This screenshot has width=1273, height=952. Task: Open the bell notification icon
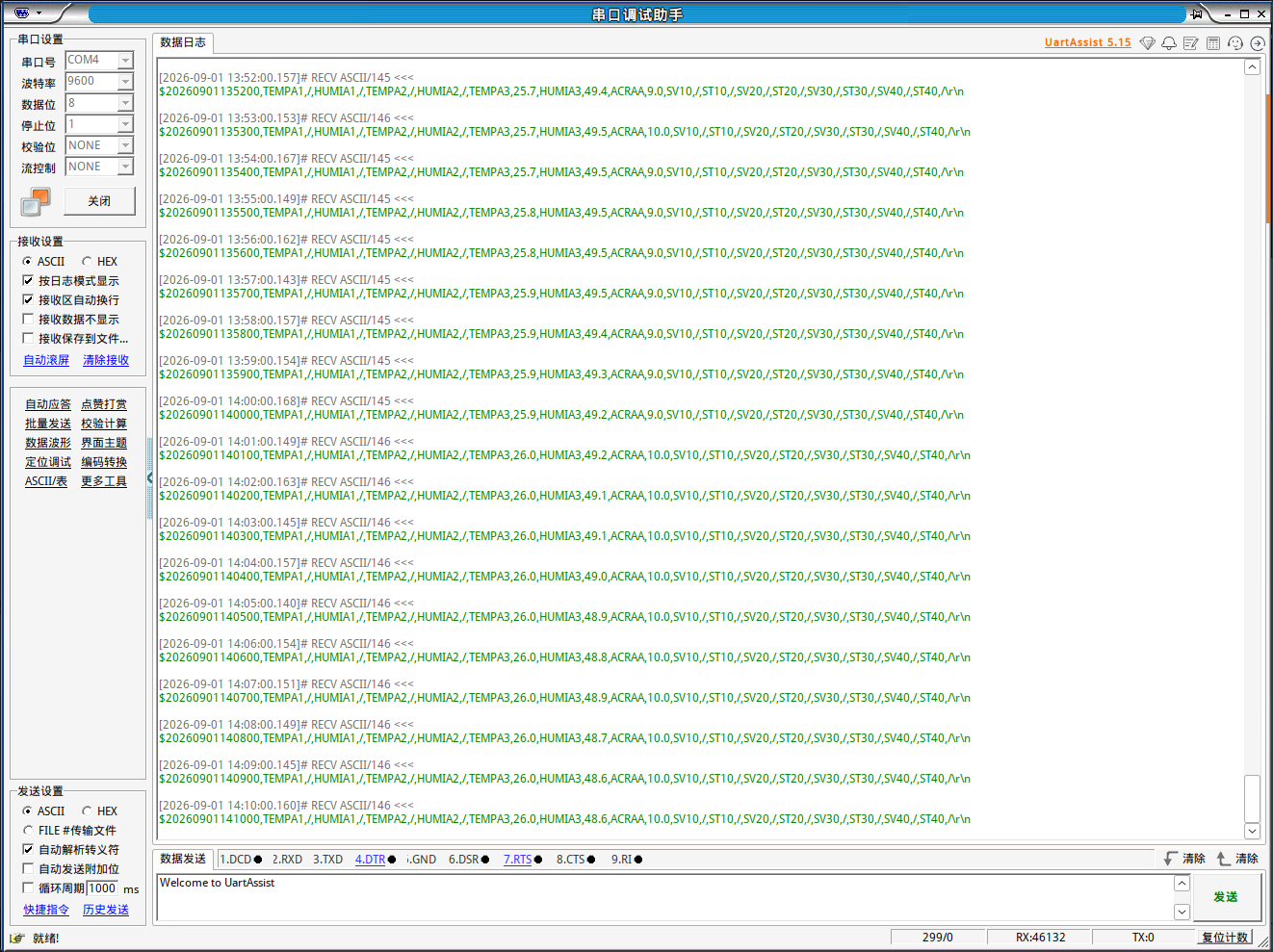tap(1169, 43)
